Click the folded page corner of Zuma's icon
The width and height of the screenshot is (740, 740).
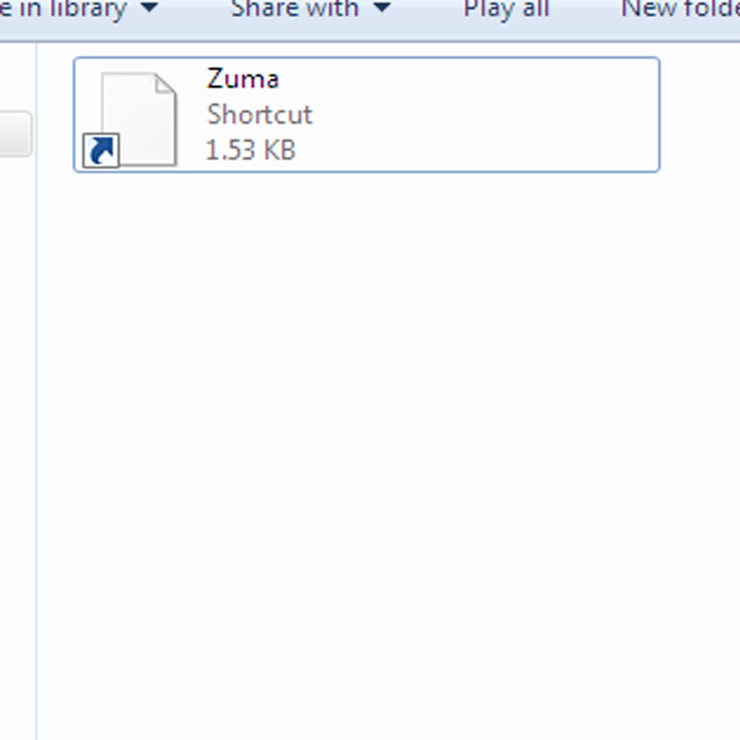click(x=165, y=84)
